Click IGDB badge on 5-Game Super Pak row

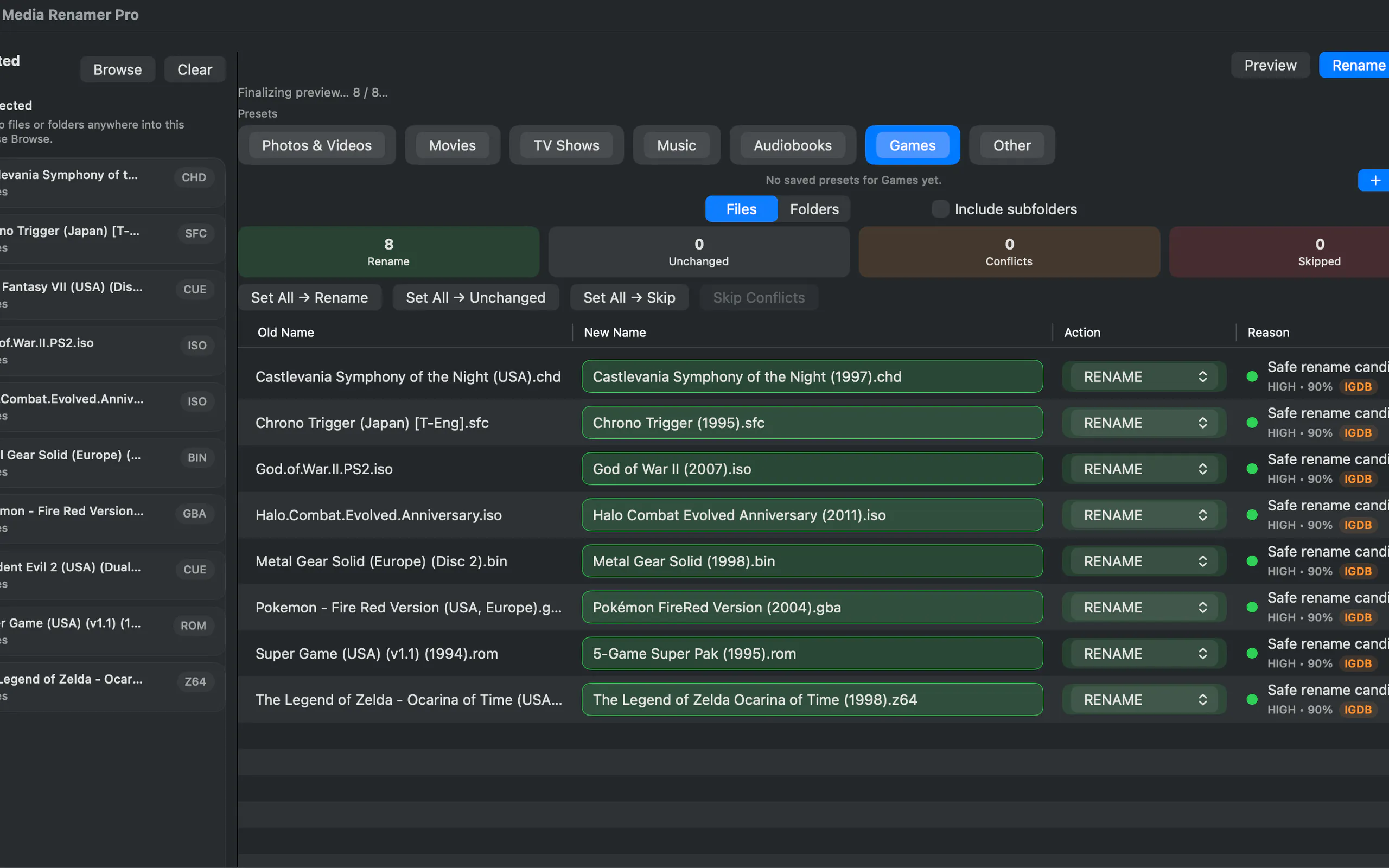point(1358,663)
